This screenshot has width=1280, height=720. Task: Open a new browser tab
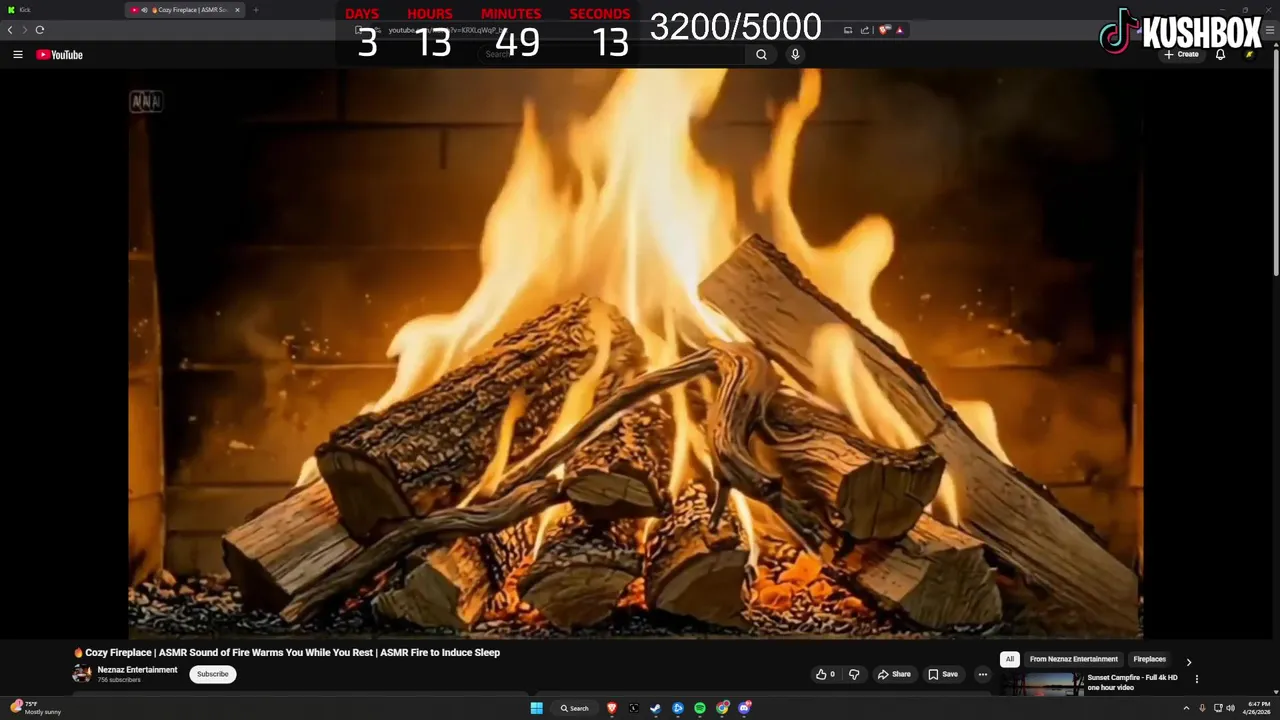coord(256,10)
